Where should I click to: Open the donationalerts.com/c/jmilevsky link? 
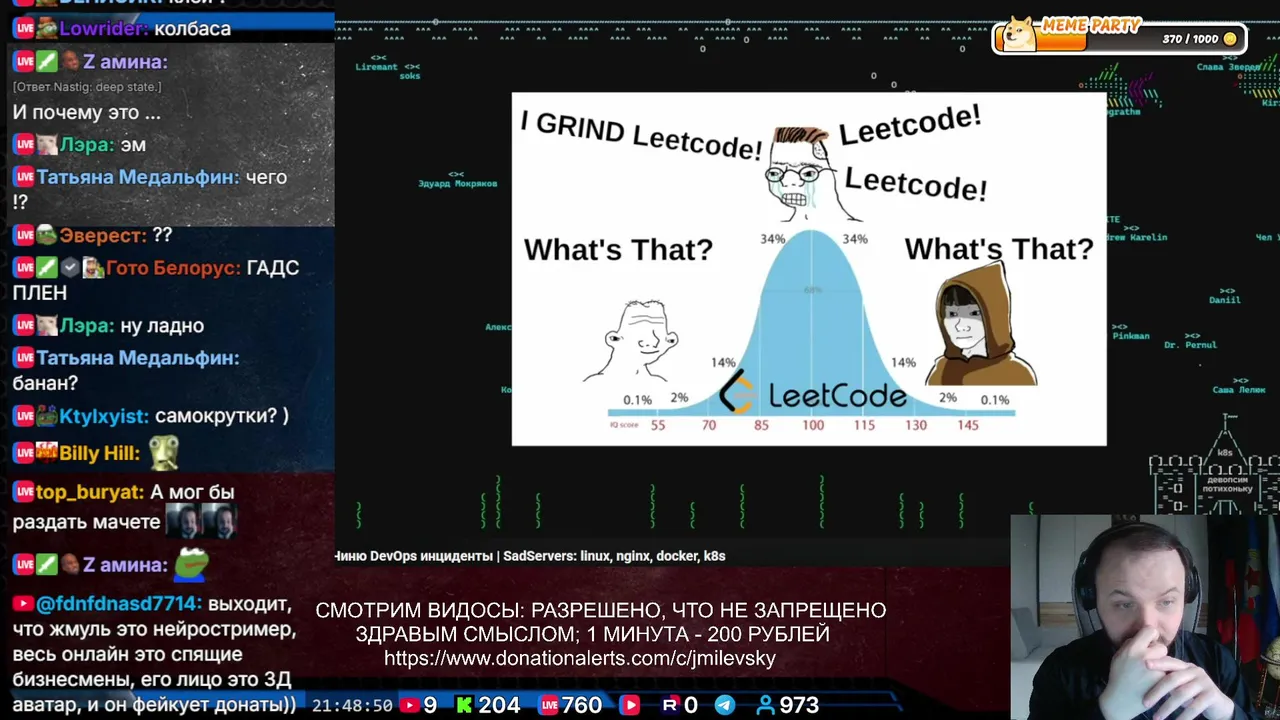coord(580,658)
